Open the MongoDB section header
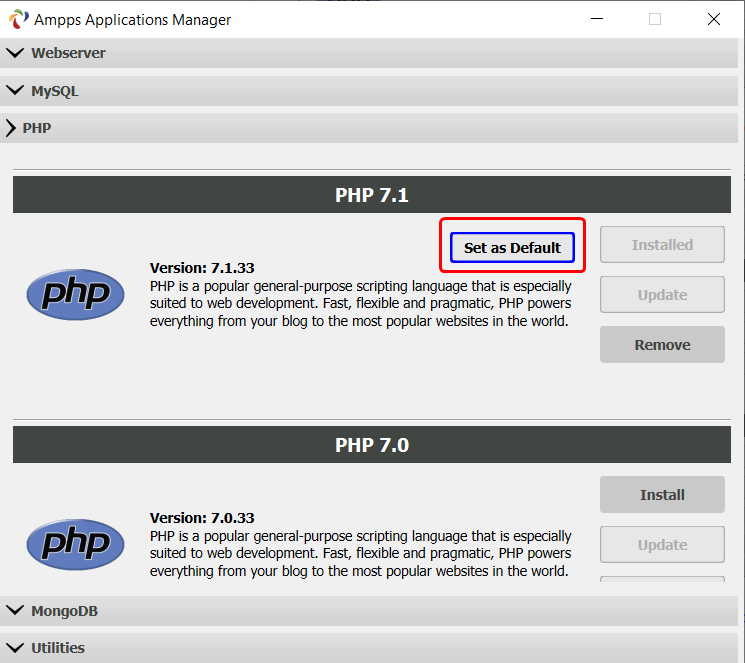This screenshot has height=663, width=745. pos(369,611)
